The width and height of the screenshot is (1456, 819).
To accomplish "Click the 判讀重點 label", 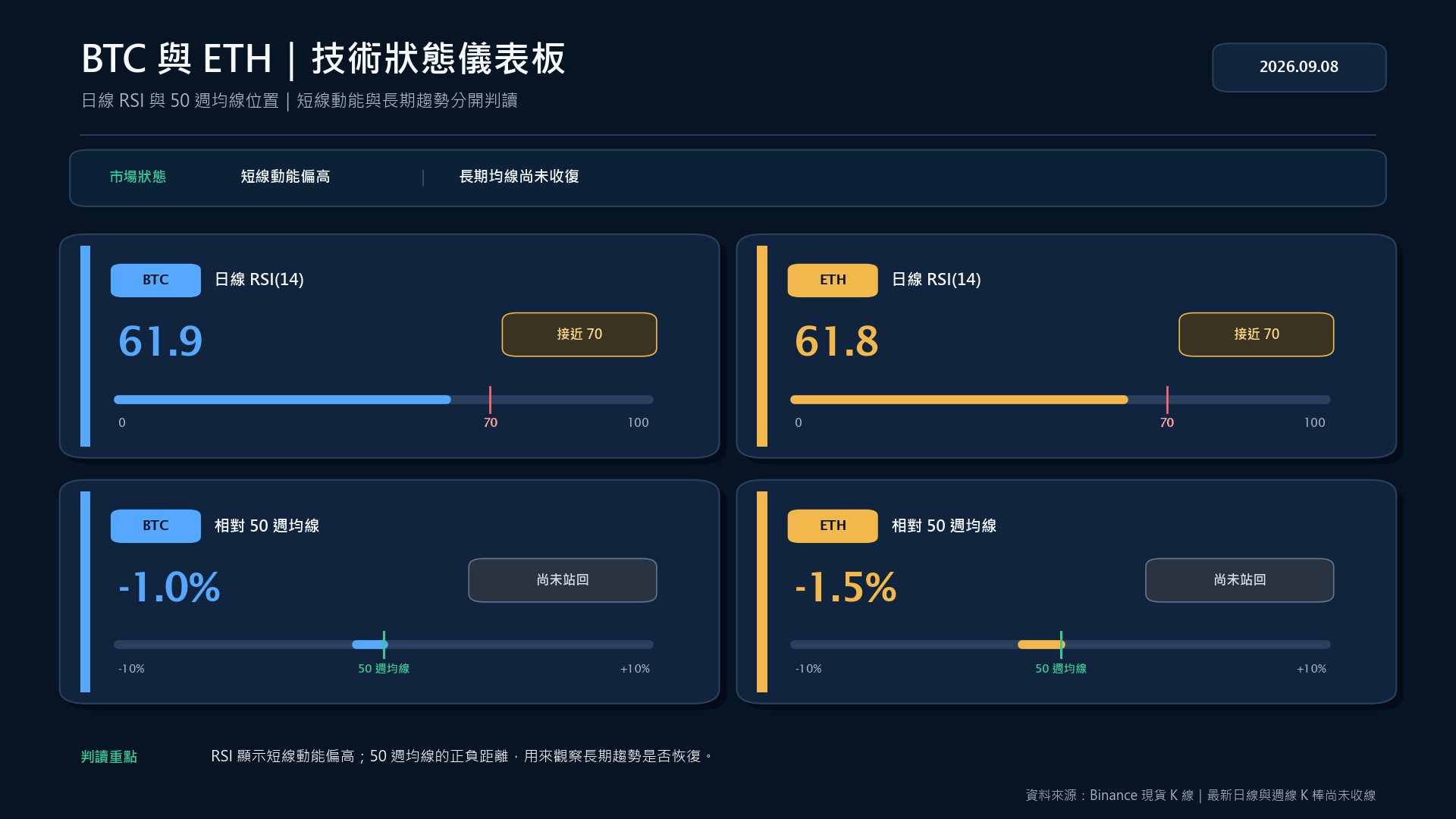I will point(109,757).
